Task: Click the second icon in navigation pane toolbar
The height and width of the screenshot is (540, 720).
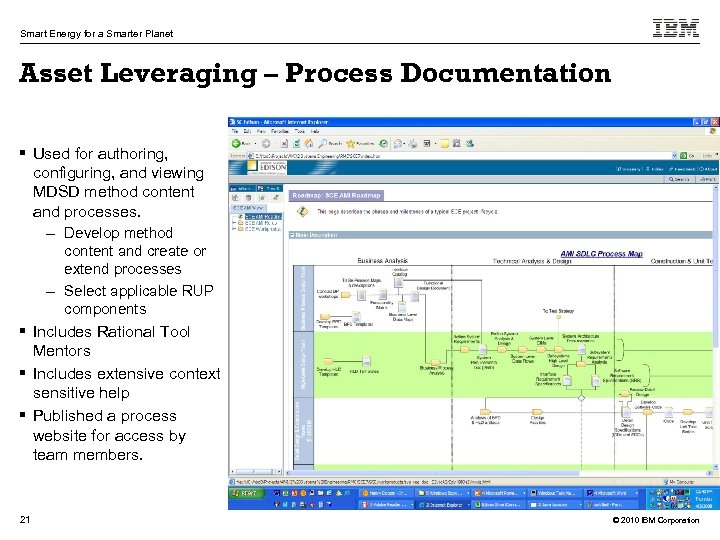Action: 248,198
